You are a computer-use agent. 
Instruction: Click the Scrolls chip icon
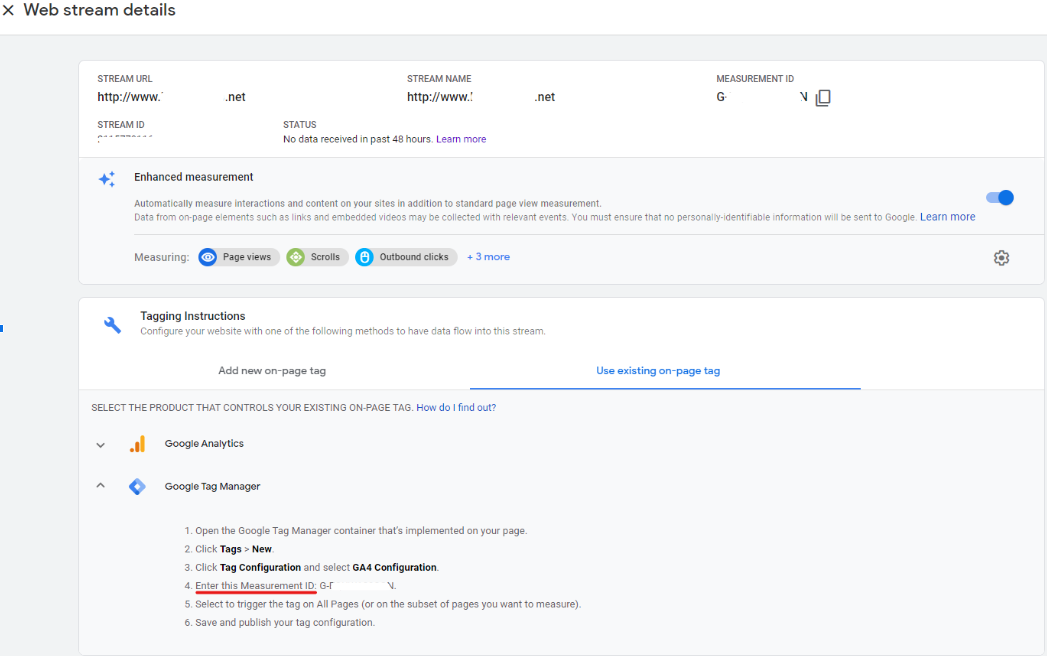[x=296, y=257]
